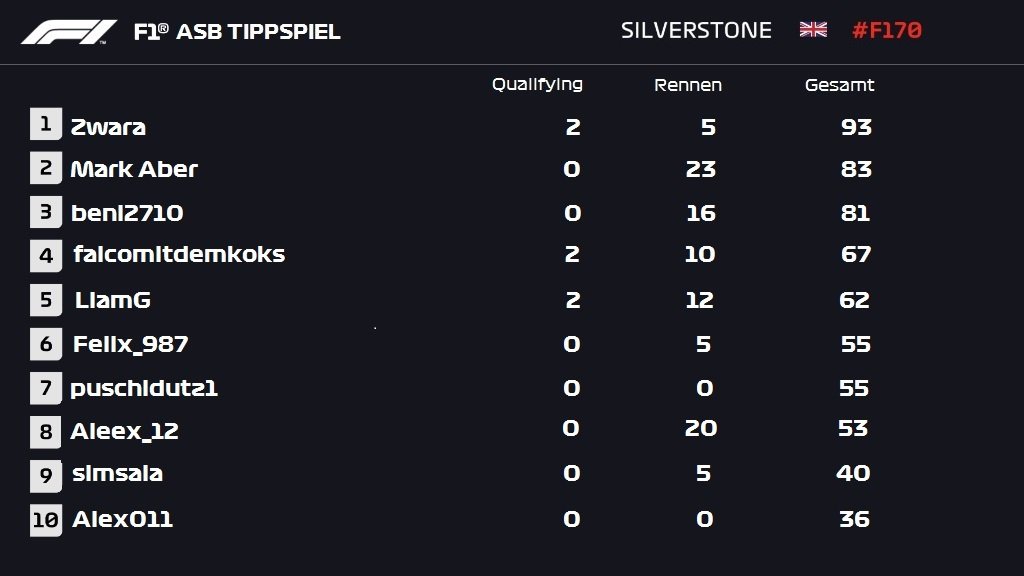Select the Qualifying column header

pos(537,85)
